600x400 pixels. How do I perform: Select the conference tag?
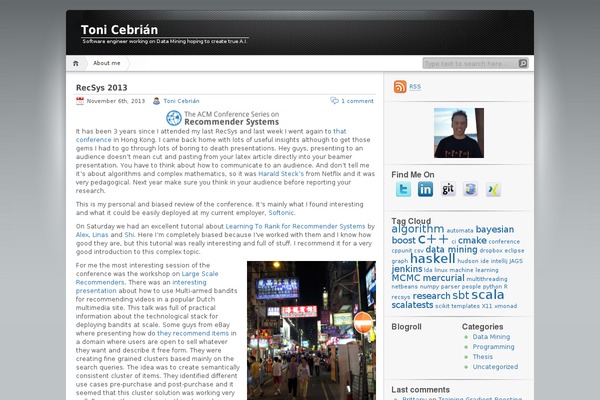click(504, 242)
